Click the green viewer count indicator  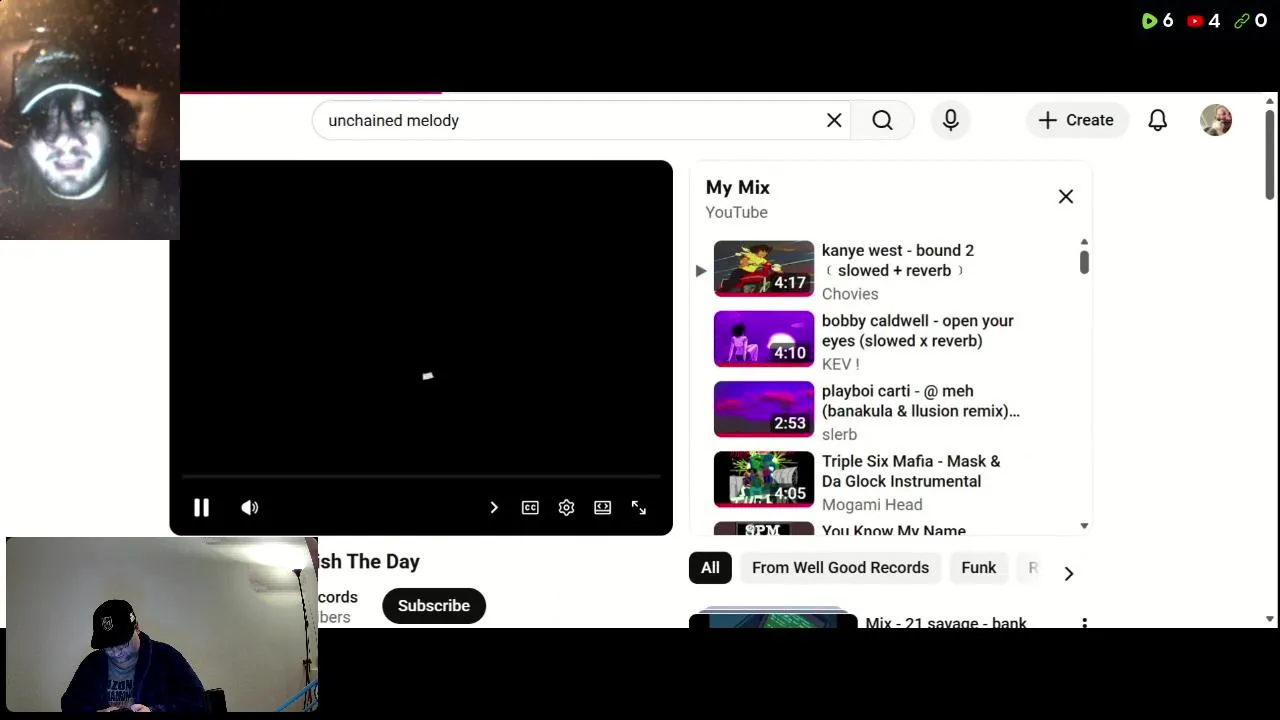click(x=1158, y=21)
